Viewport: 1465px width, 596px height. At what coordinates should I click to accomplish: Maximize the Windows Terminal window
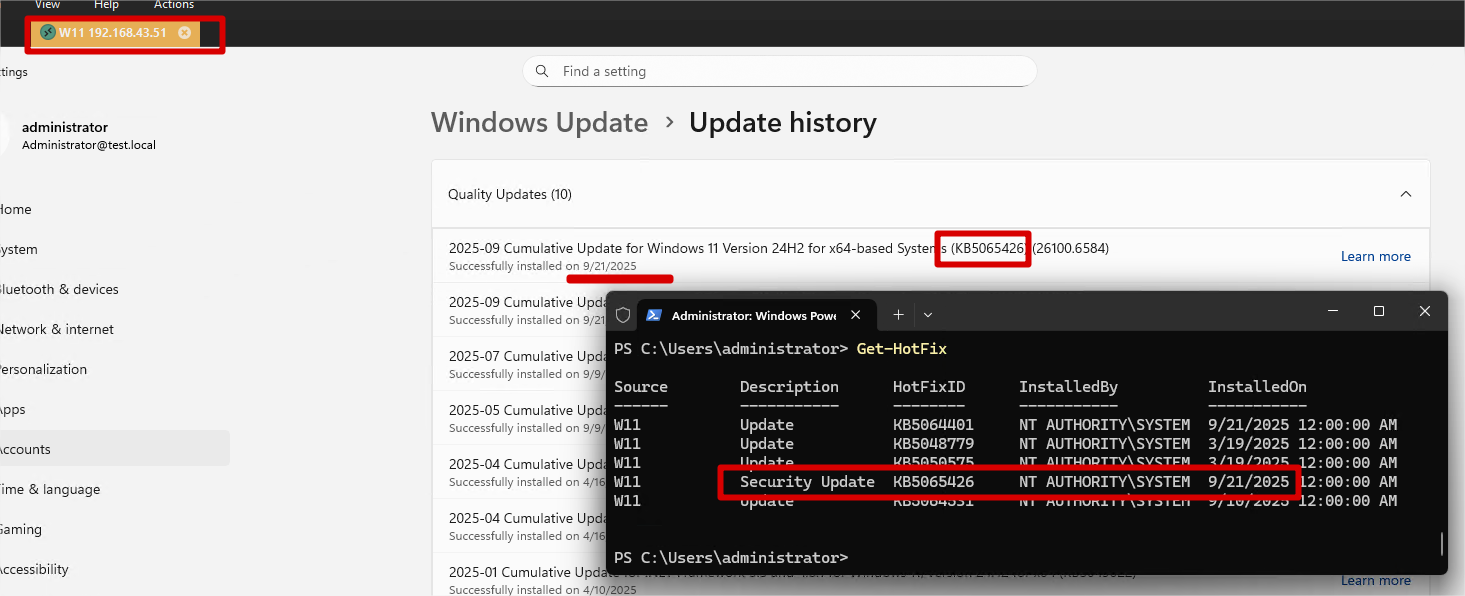(x=1379, y=312)
